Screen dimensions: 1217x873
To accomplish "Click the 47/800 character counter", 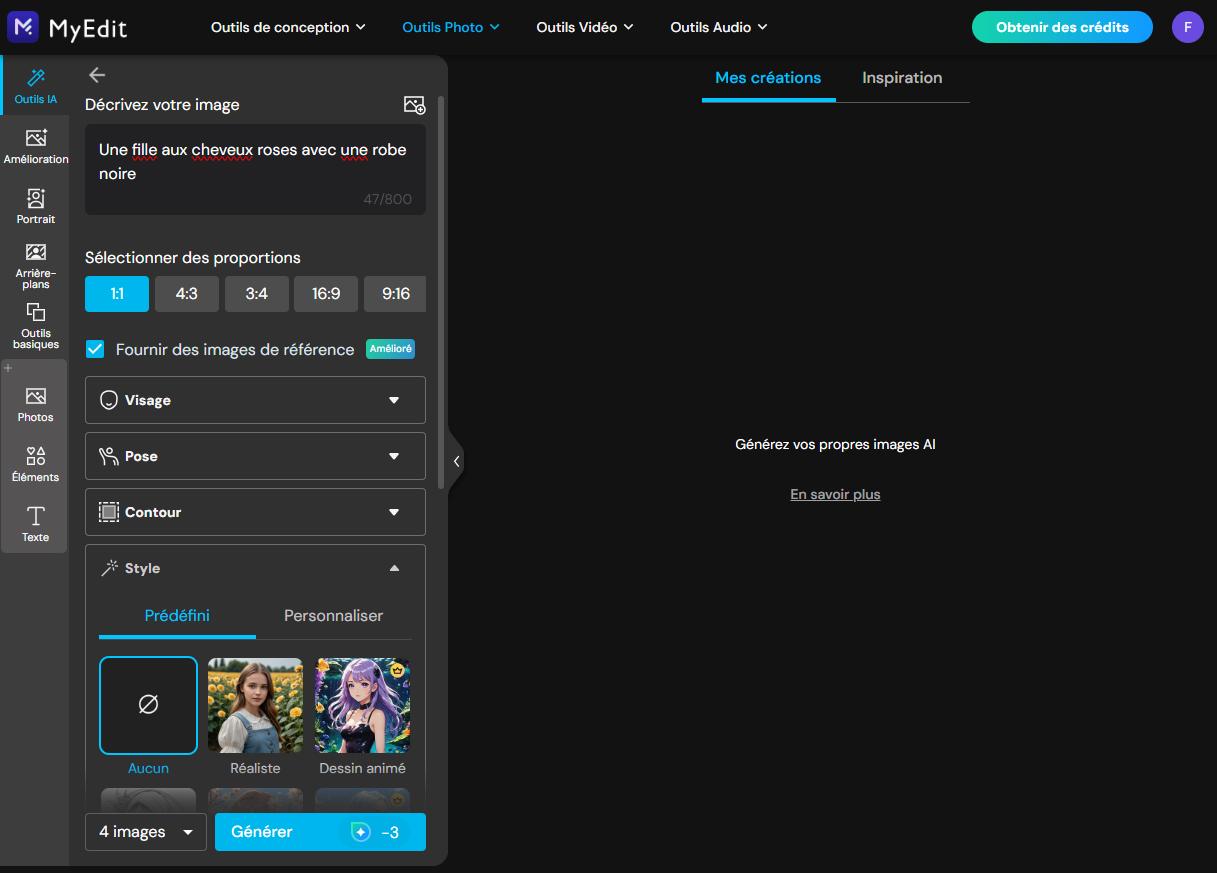I will (x=387, y=199).
